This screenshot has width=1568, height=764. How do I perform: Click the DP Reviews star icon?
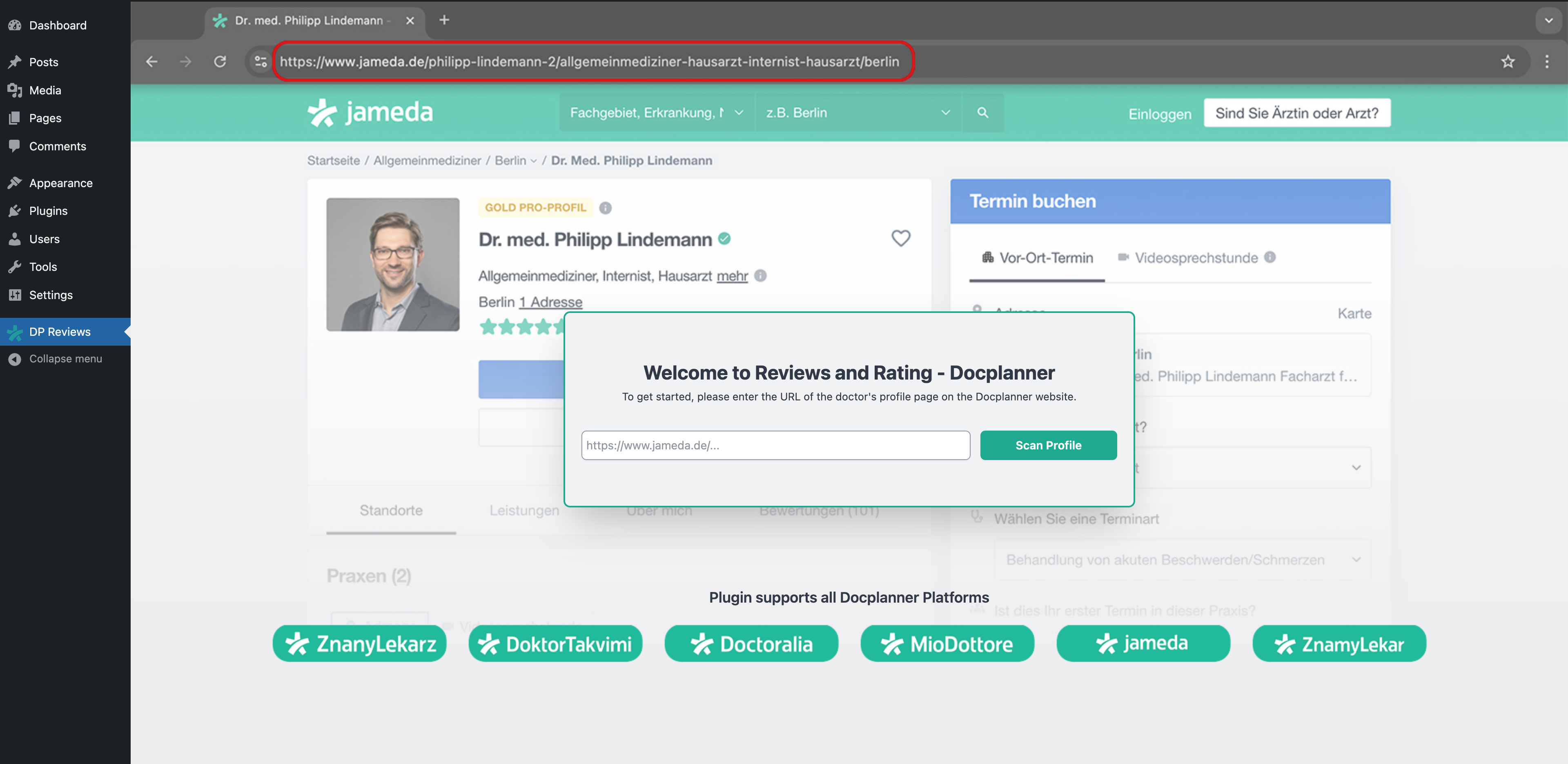point(15,332)
